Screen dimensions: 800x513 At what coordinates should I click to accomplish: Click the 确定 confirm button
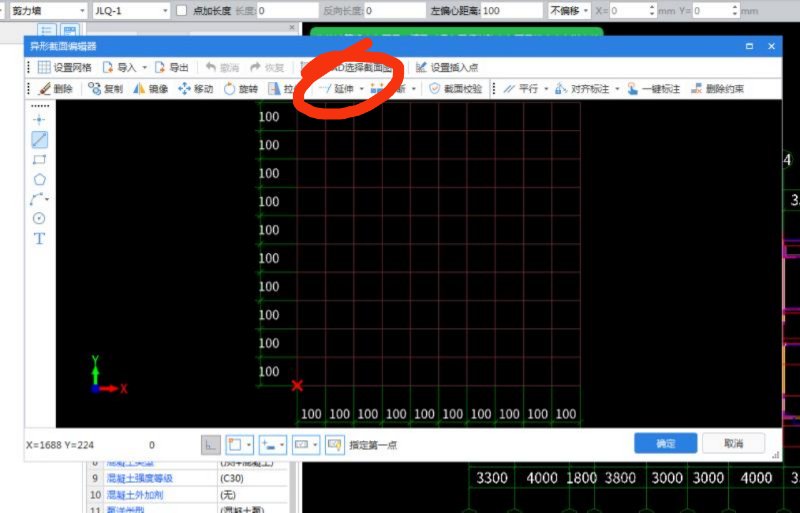point(665,443)
